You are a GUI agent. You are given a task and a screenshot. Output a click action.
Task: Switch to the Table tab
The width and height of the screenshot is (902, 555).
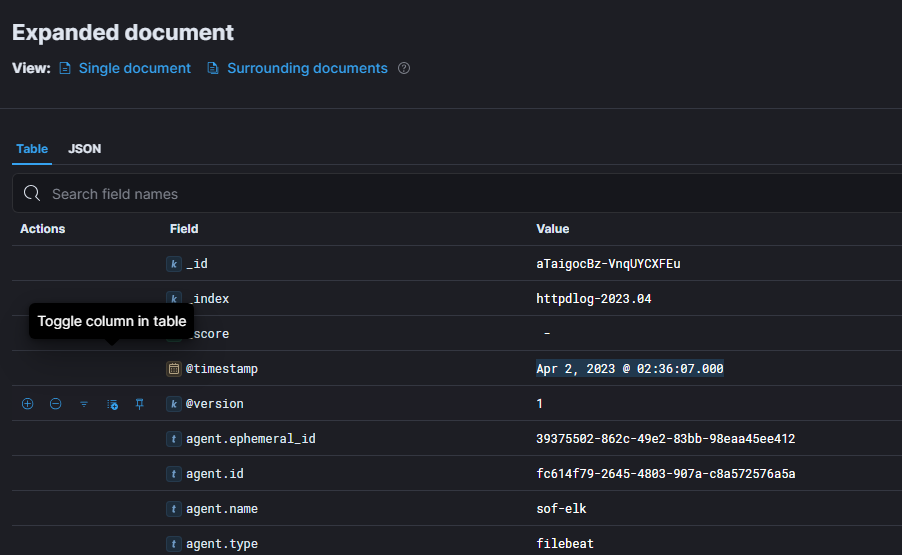[32, 149]
